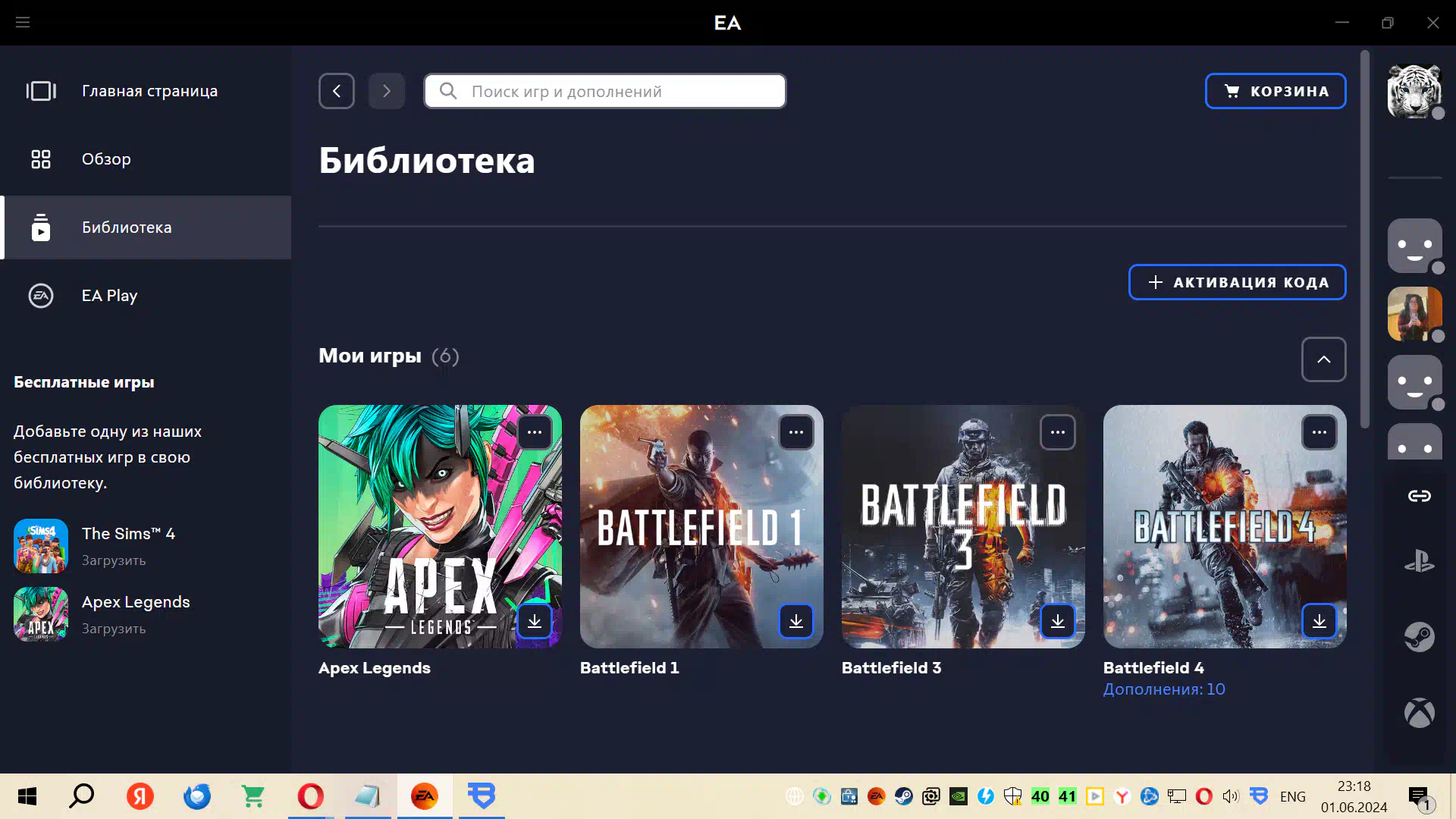
Task: Open Steam icon in system tray
Action: (x=904, y=796)
